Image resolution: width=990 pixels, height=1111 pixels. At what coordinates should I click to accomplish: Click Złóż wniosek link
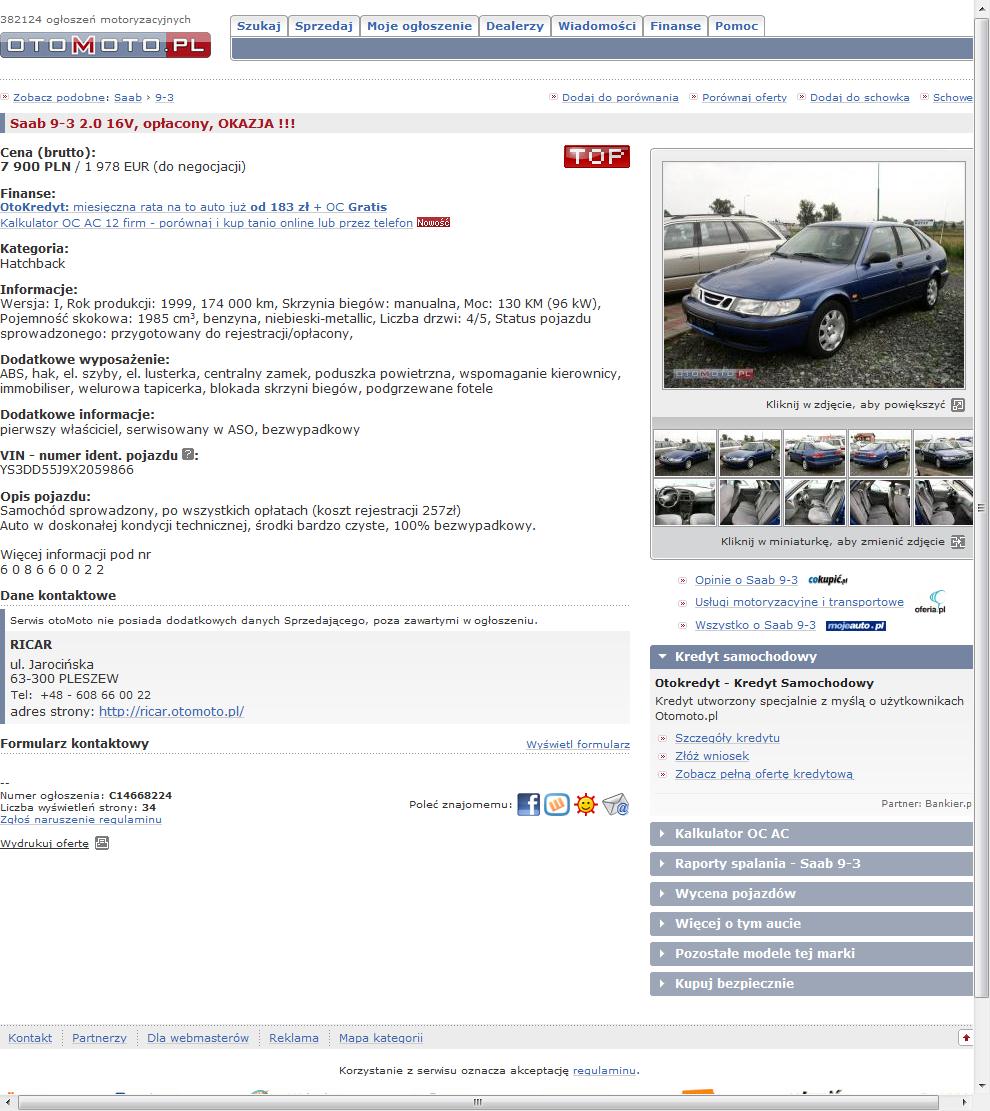point(711,756)
